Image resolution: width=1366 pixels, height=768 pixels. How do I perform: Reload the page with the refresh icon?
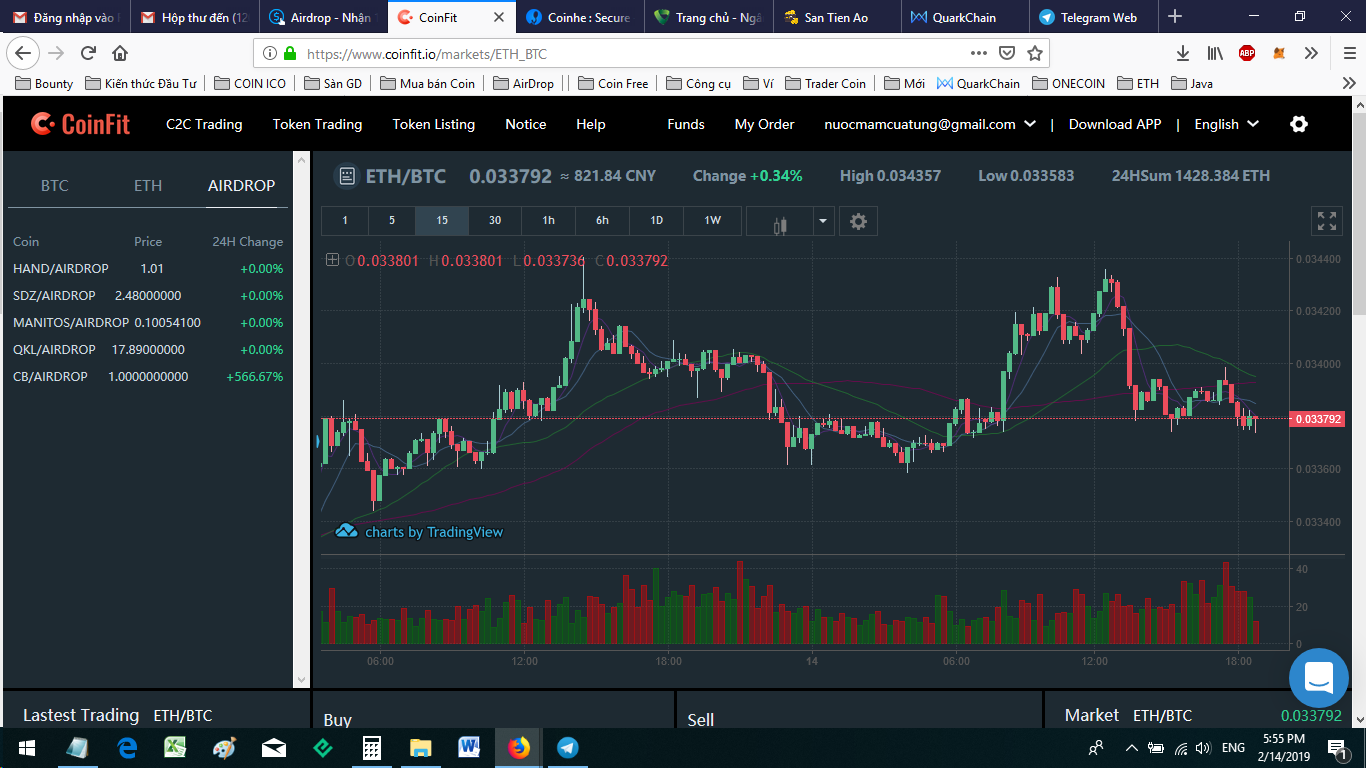pyautogui.click(x=89, y=53)
